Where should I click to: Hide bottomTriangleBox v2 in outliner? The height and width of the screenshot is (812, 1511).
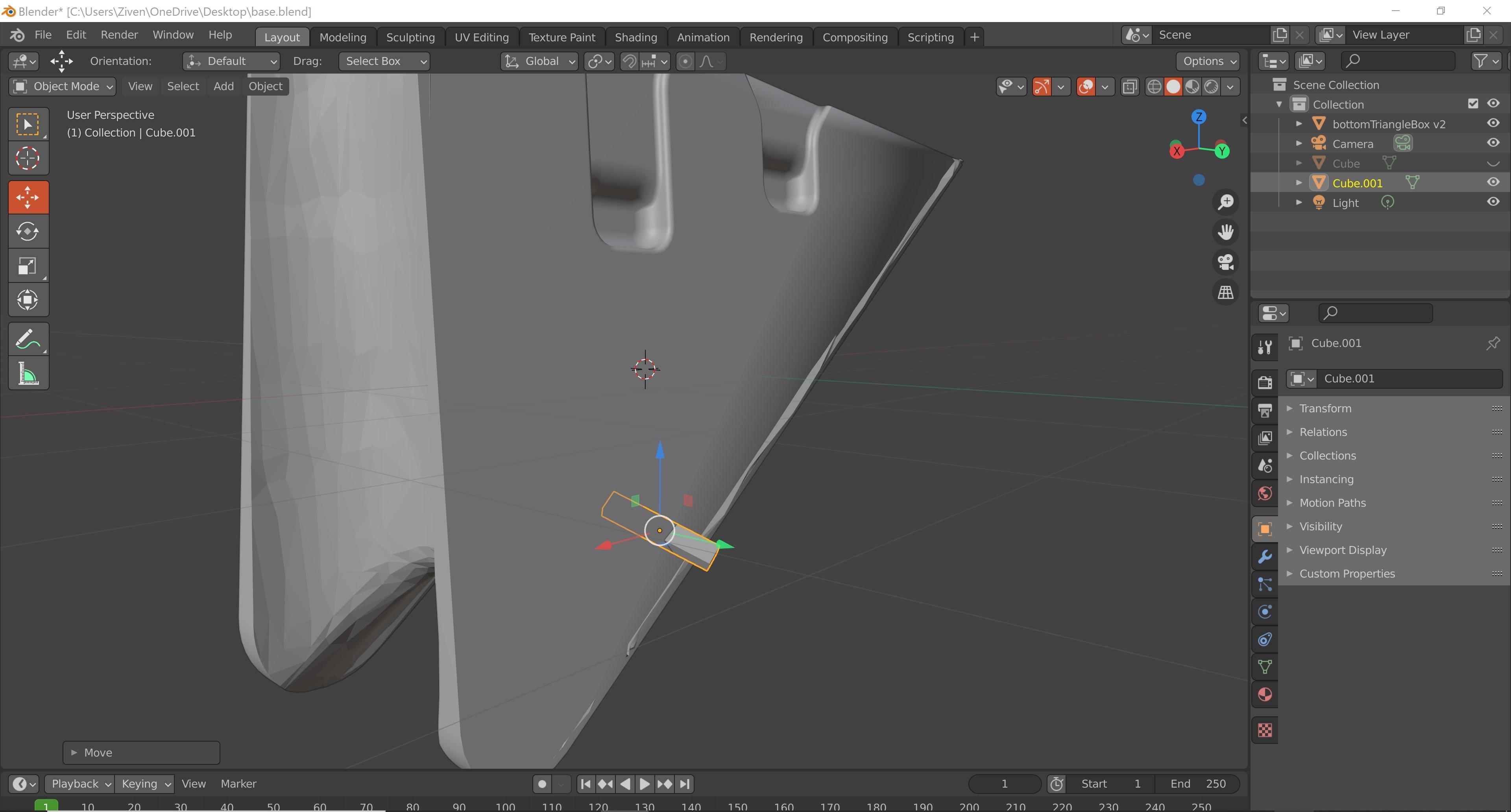[x=1493, y=124]
